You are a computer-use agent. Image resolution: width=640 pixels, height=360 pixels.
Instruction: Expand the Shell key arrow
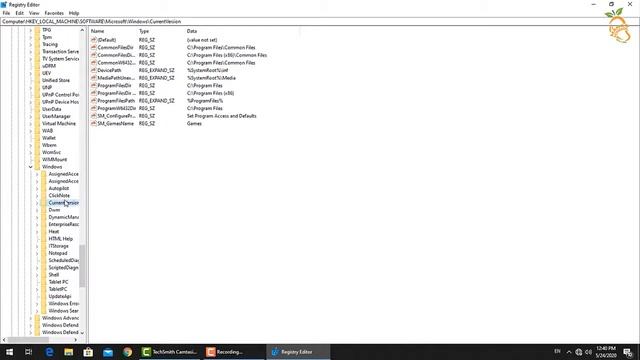(37, 275)
